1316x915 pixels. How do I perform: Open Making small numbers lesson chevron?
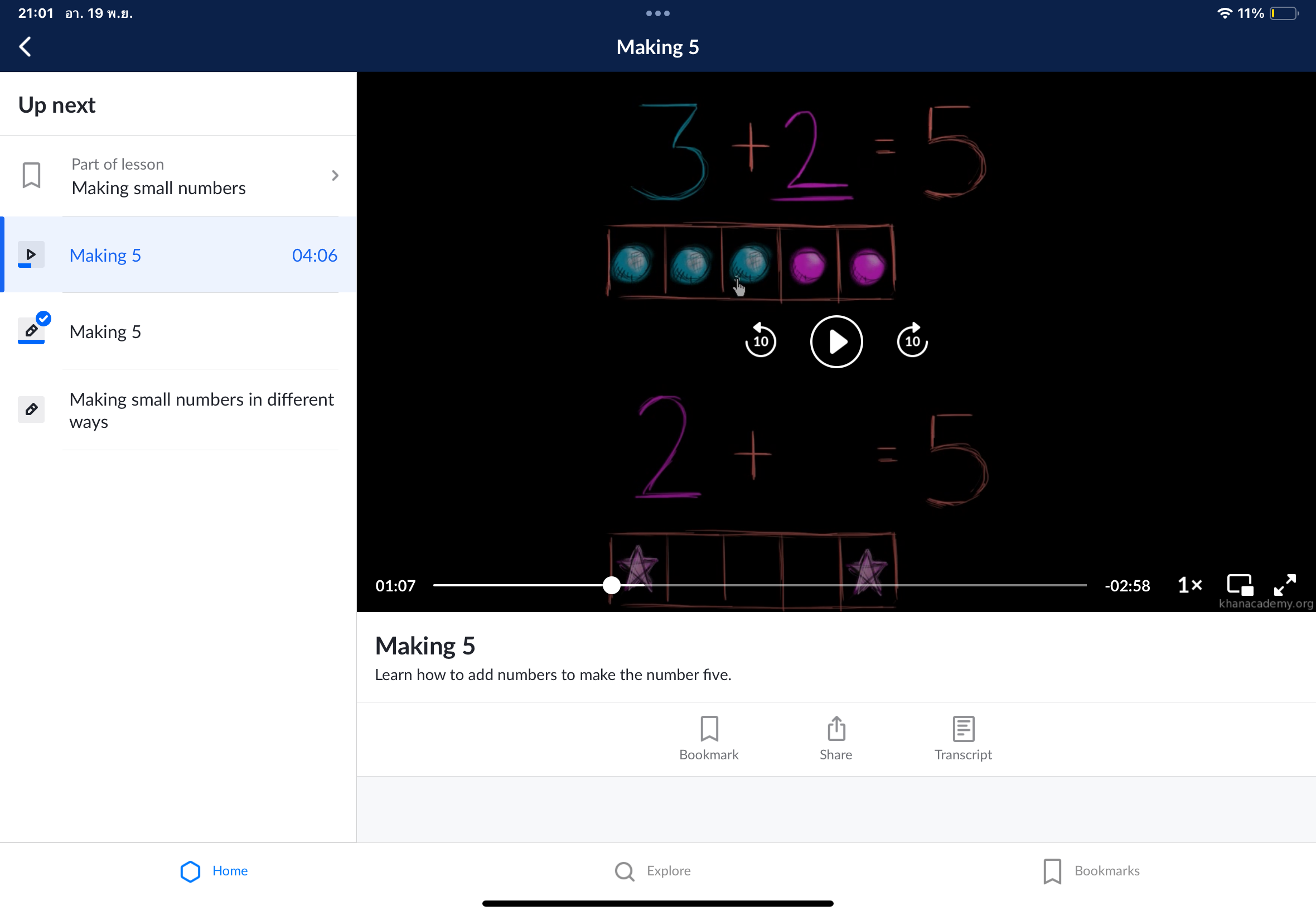pos(335,175)
